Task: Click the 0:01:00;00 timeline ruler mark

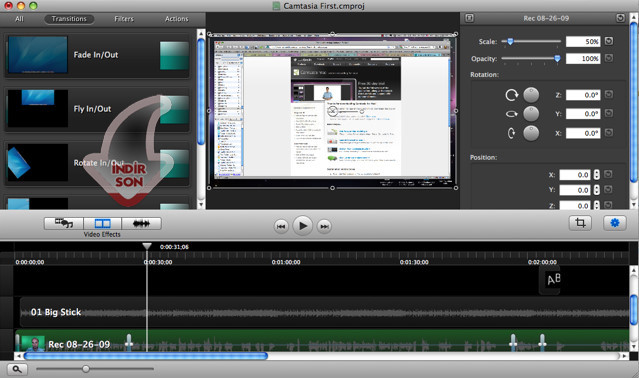Action: (286, 262)
